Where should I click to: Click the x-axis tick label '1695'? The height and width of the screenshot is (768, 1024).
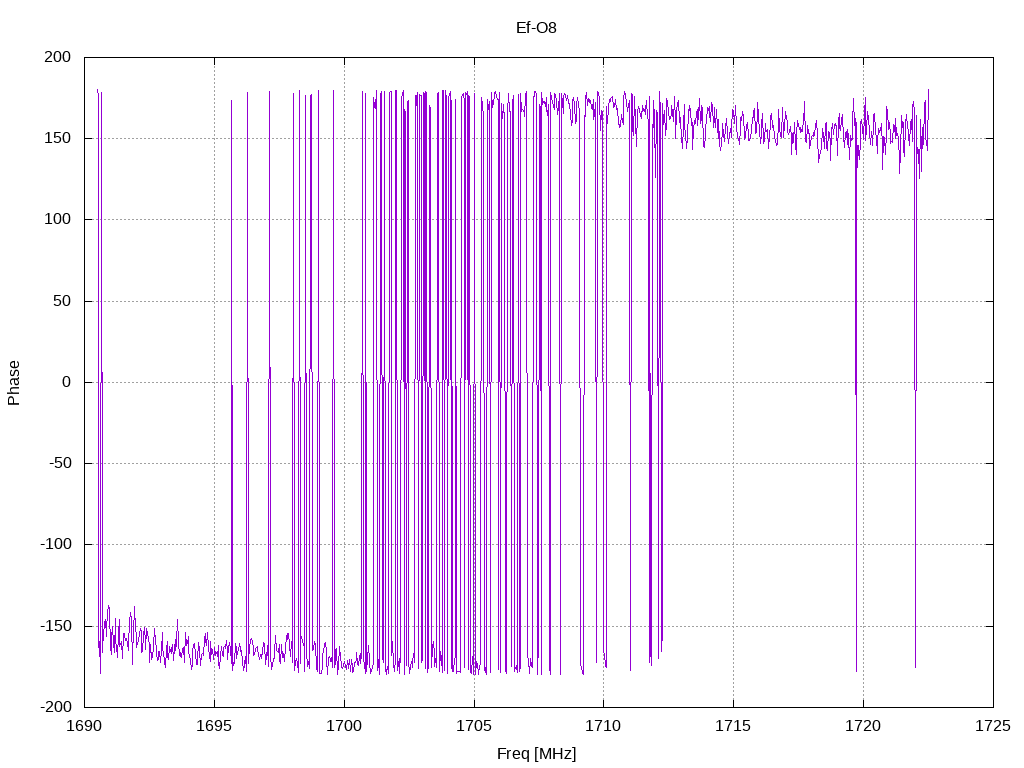pos(214,726)
